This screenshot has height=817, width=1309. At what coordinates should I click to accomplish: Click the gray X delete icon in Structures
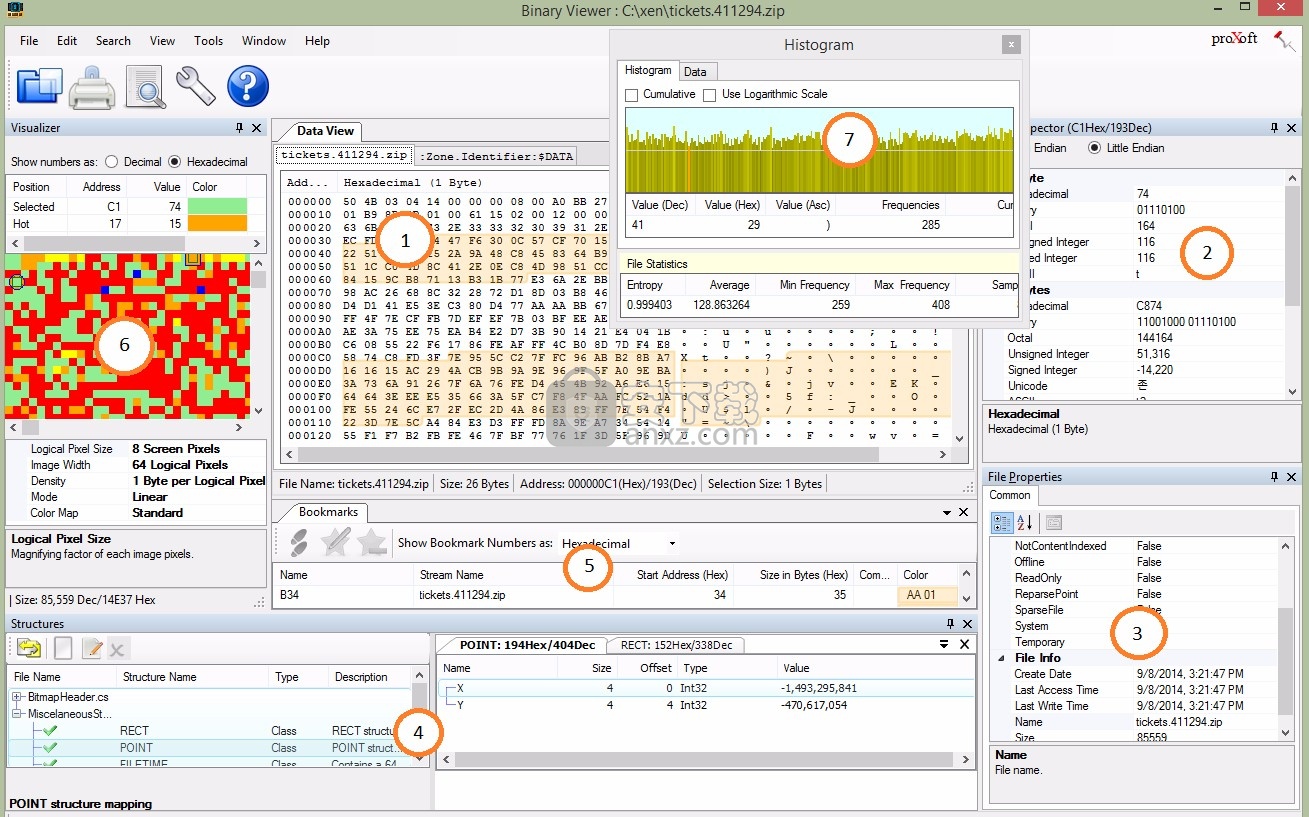[117, 649]
